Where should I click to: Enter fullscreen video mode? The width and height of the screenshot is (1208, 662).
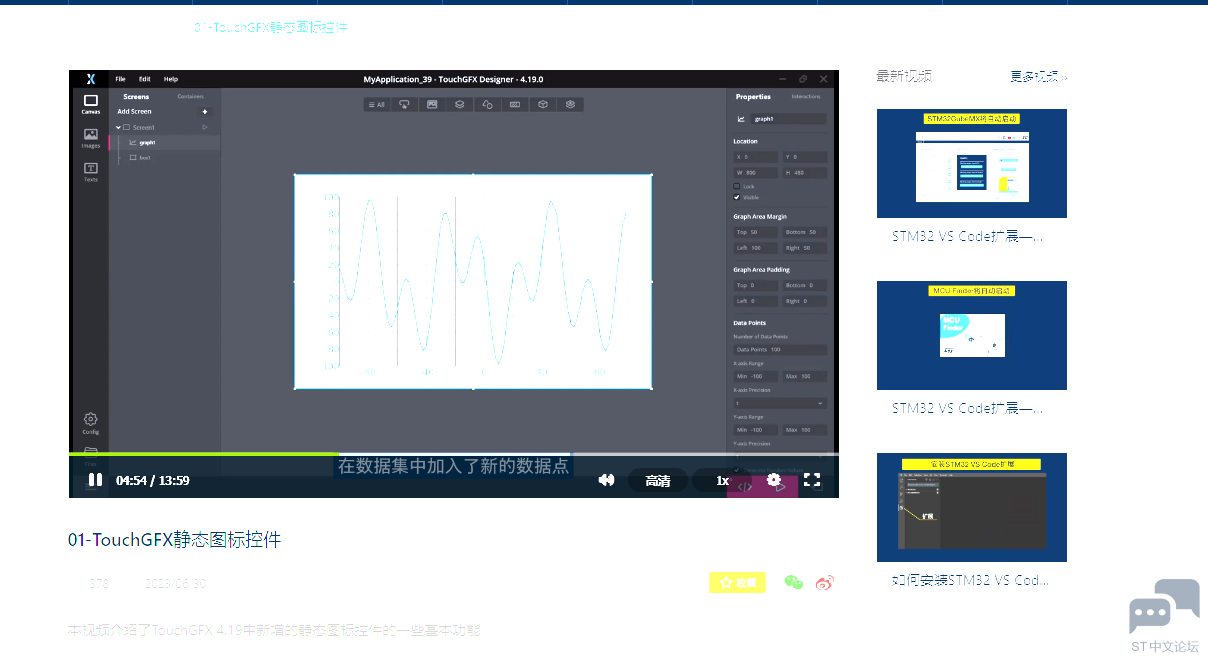coord(812,480)
